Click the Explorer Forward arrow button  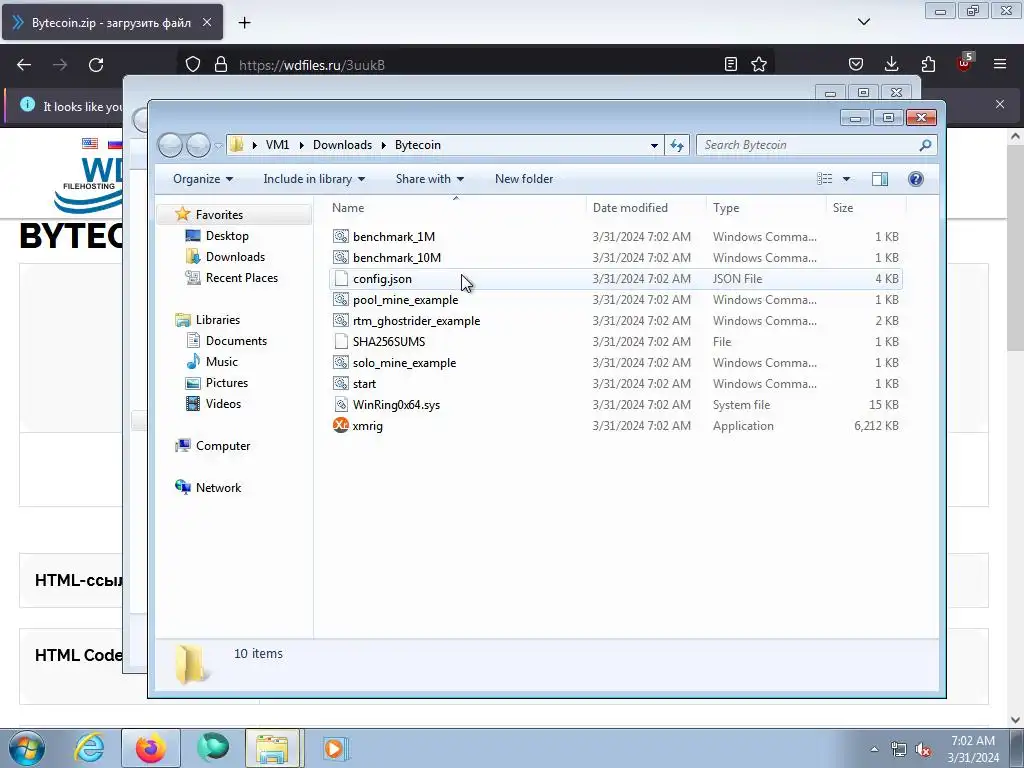point(198,145)
